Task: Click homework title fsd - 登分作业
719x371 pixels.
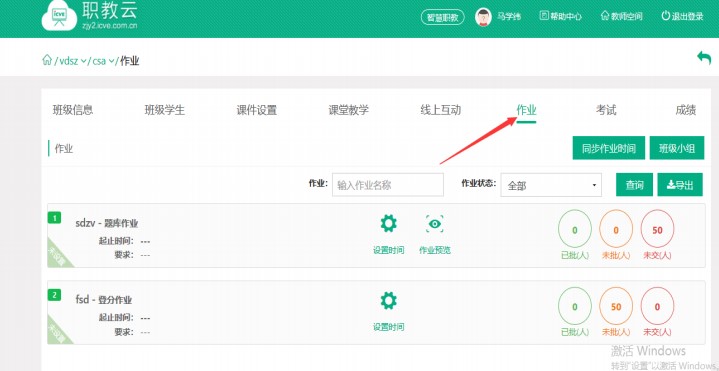Action: point(104,300)
